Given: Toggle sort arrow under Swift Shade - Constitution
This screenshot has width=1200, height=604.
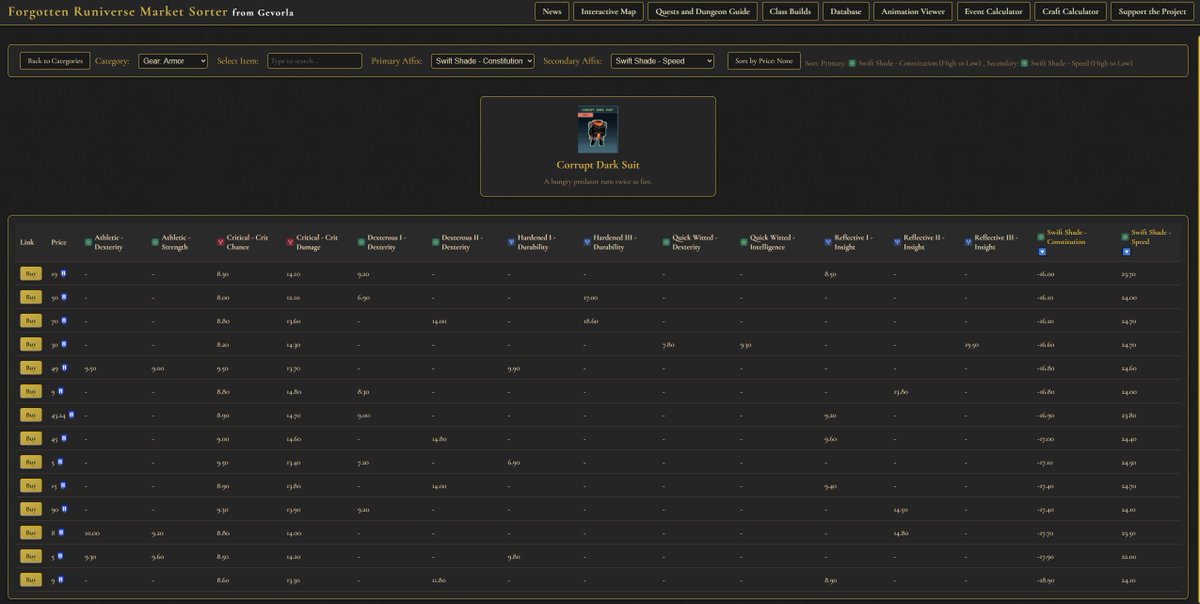Looking at the screenshot, I should coord(1042,252).
